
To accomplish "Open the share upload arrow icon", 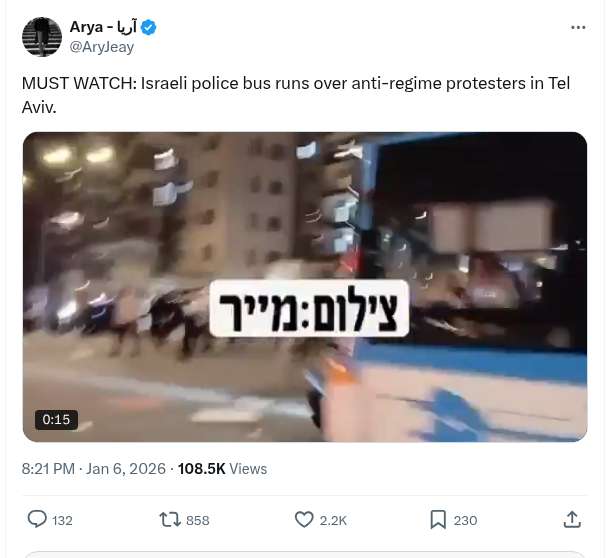I will click(x=572, y=520).
